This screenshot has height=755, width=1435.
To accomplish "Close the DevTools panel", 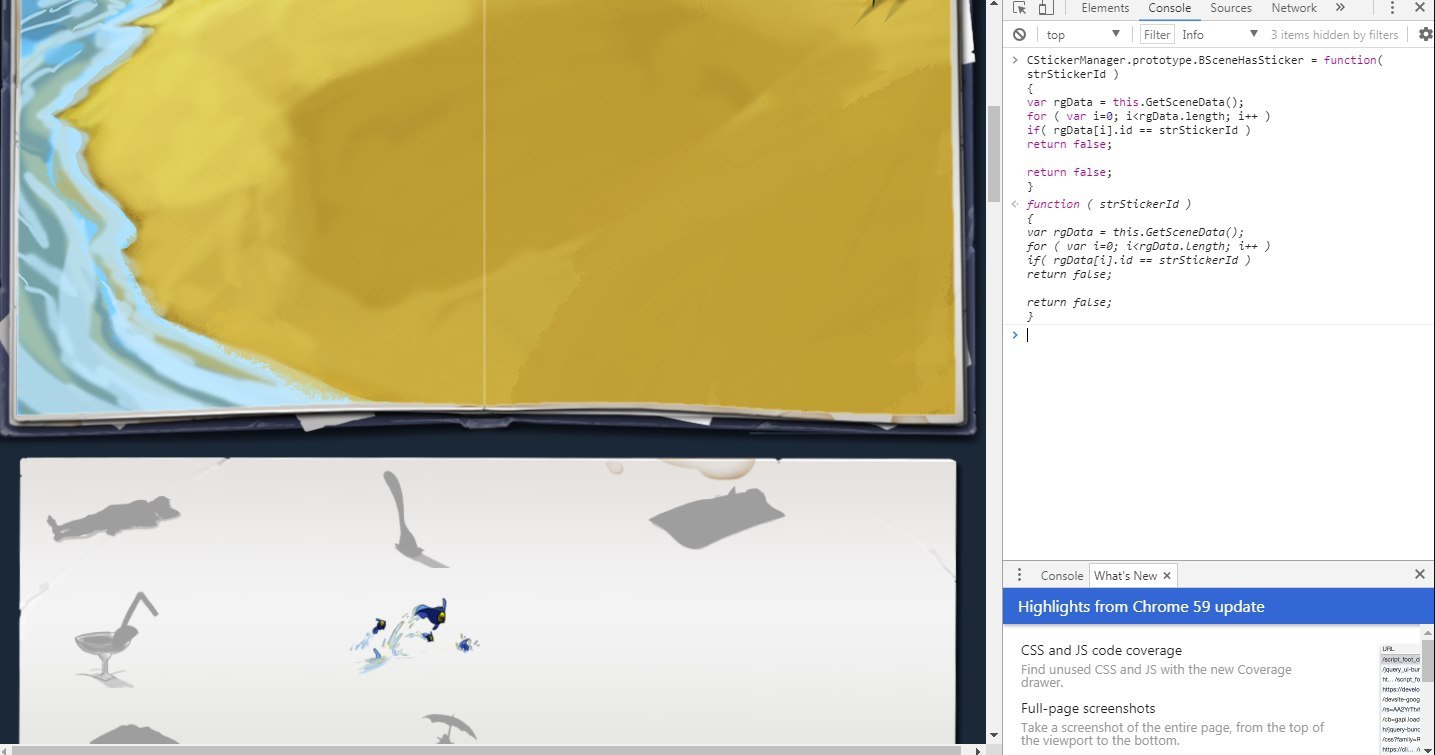I will 1420,8.
